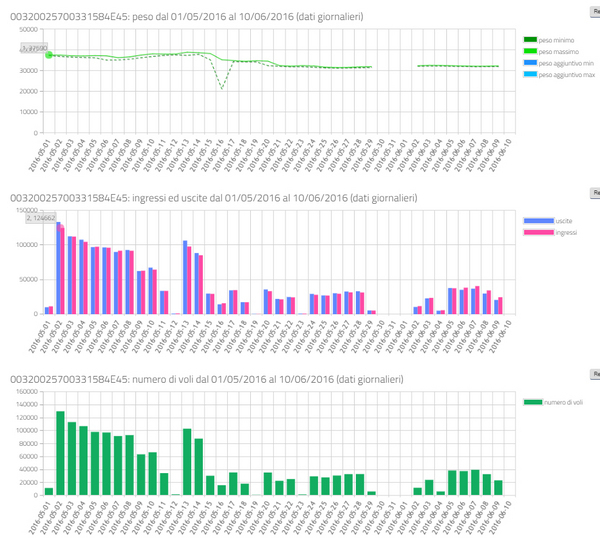Click the '2, 124662' tooltip on the bar chart
The image size is (600, 538).
41,217
